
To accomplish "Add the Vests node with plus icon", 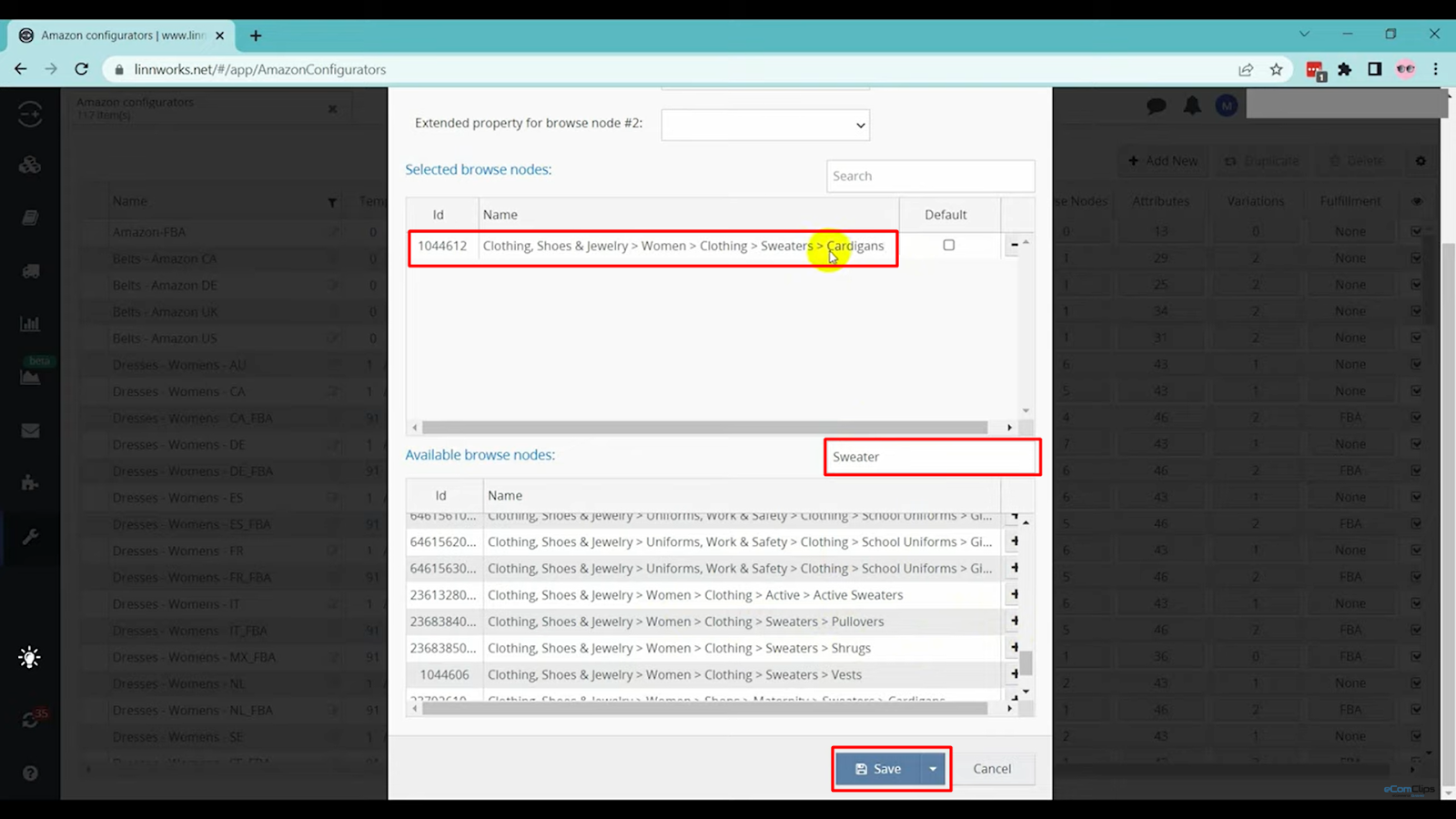I will click(1014, 674).
